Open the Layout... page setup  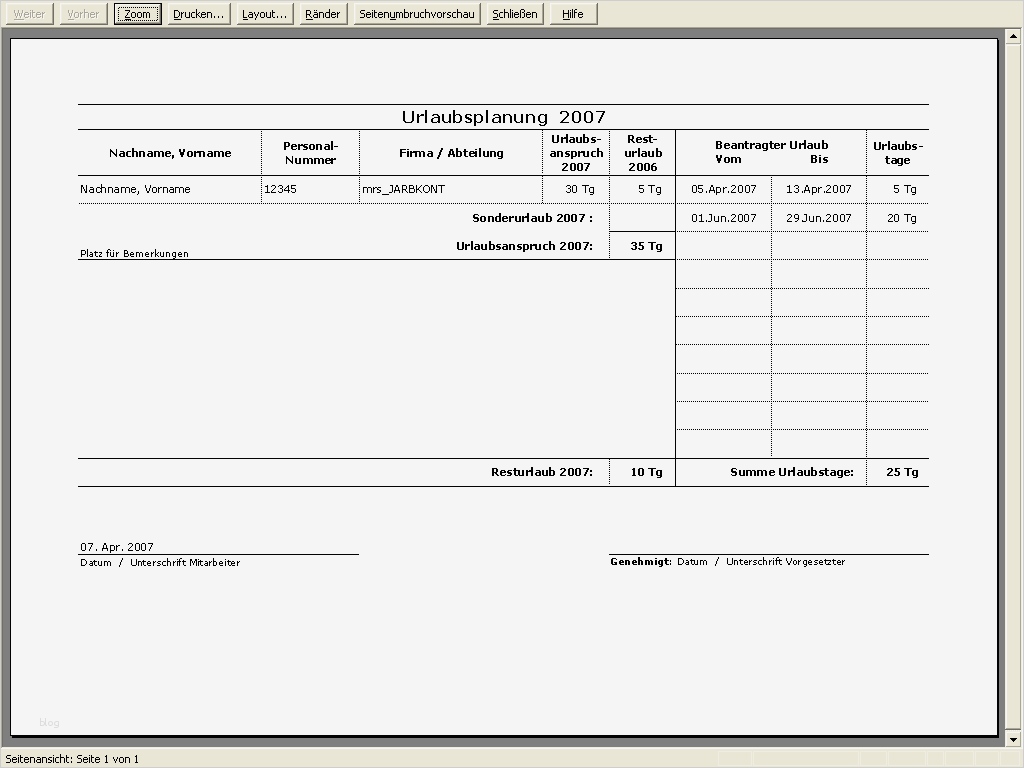click(x=264, y=14)
